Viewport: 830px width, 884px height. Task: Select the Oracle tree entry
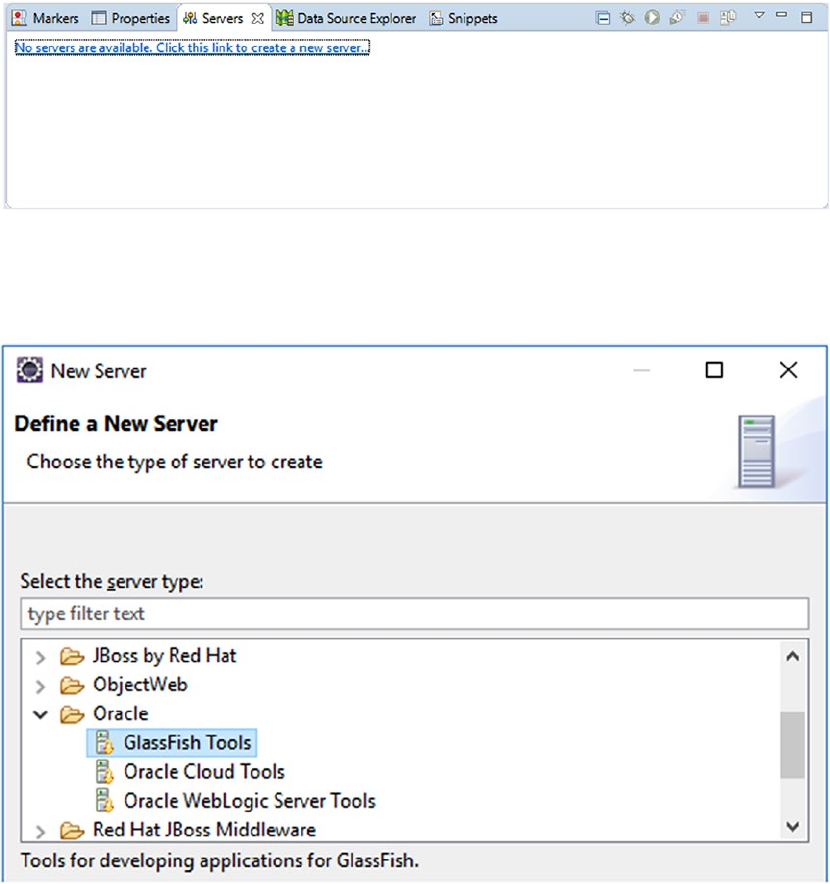[121, 714]
